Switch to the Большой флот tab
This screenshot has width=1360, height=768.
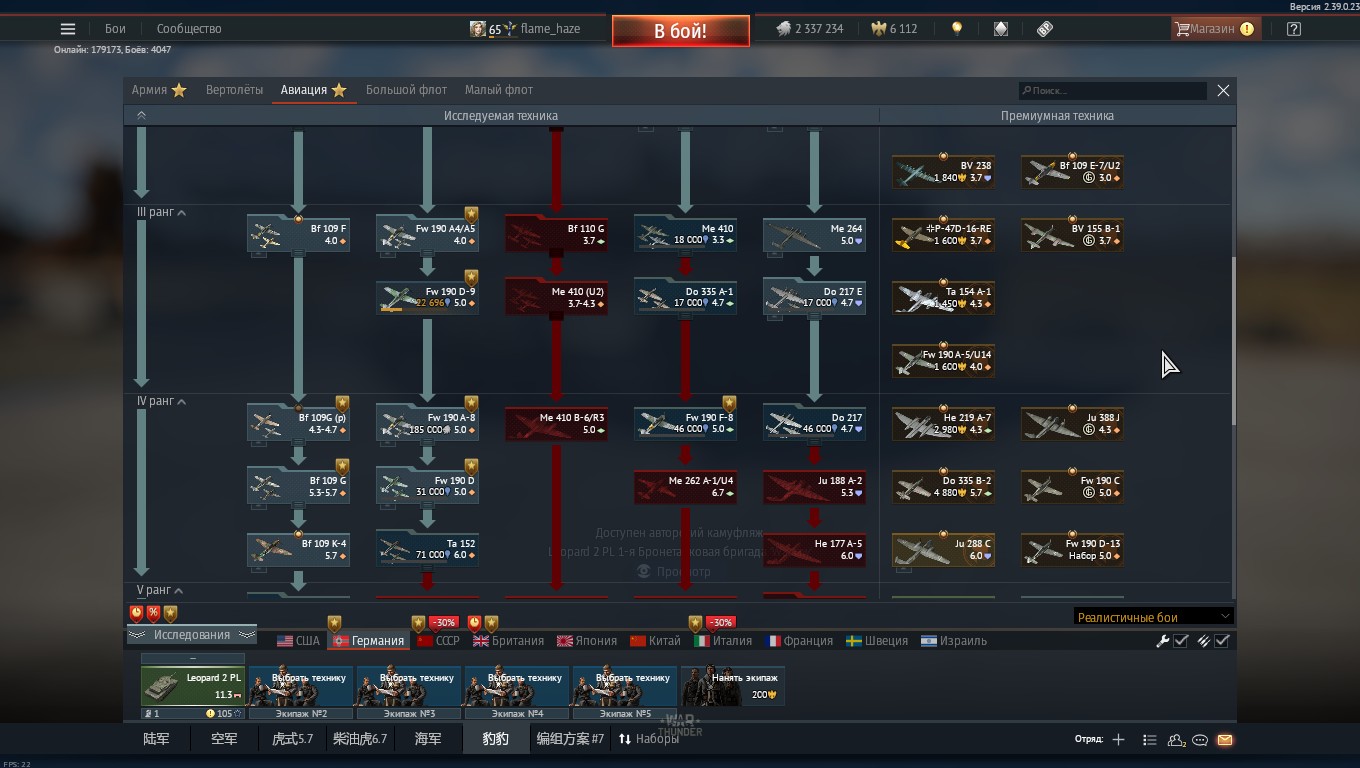pyautogui.click(x=406, y=90)
